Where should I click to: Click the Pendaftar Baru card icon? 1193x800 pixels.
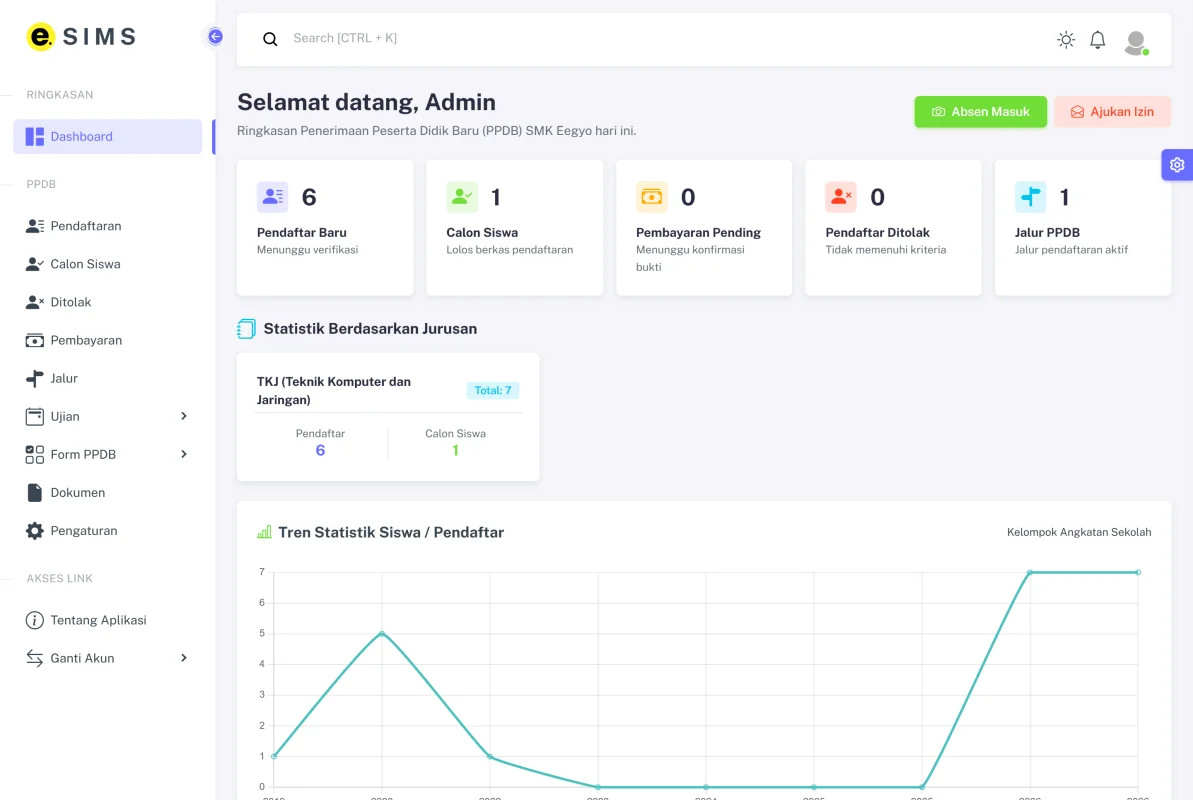click(272, 197)
